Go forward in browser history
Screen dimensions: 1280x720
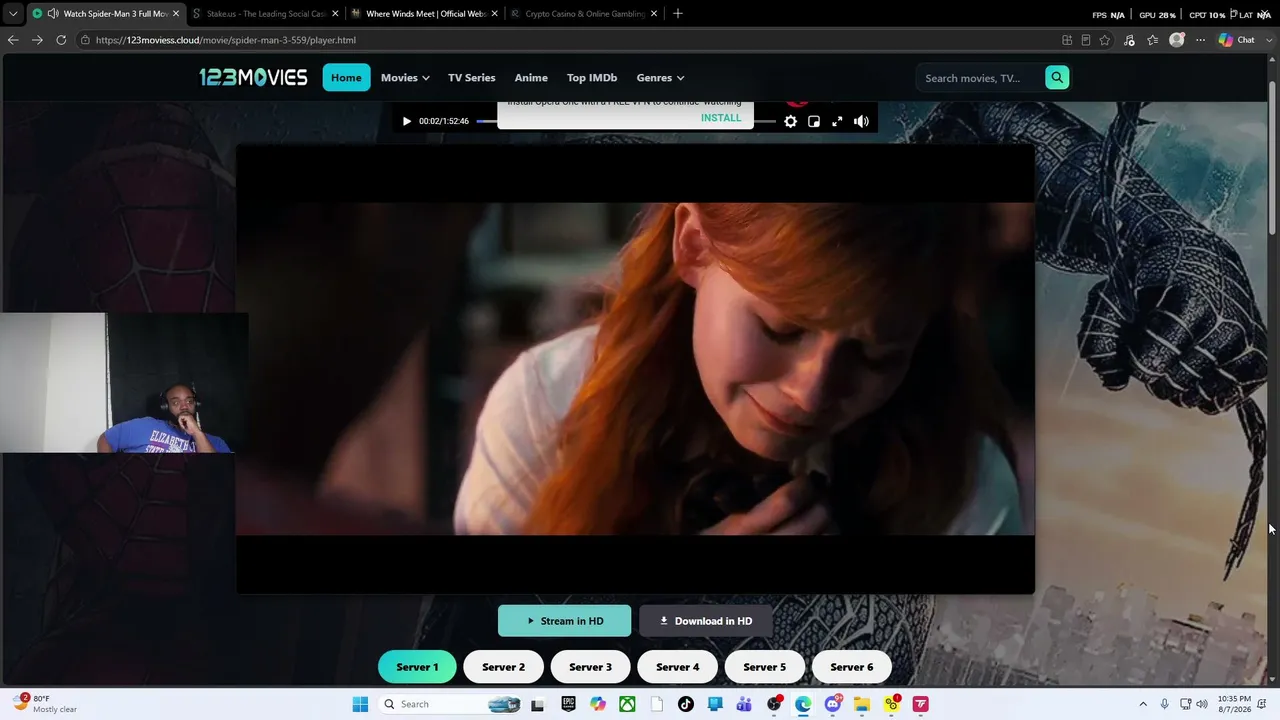click(37, 40)
